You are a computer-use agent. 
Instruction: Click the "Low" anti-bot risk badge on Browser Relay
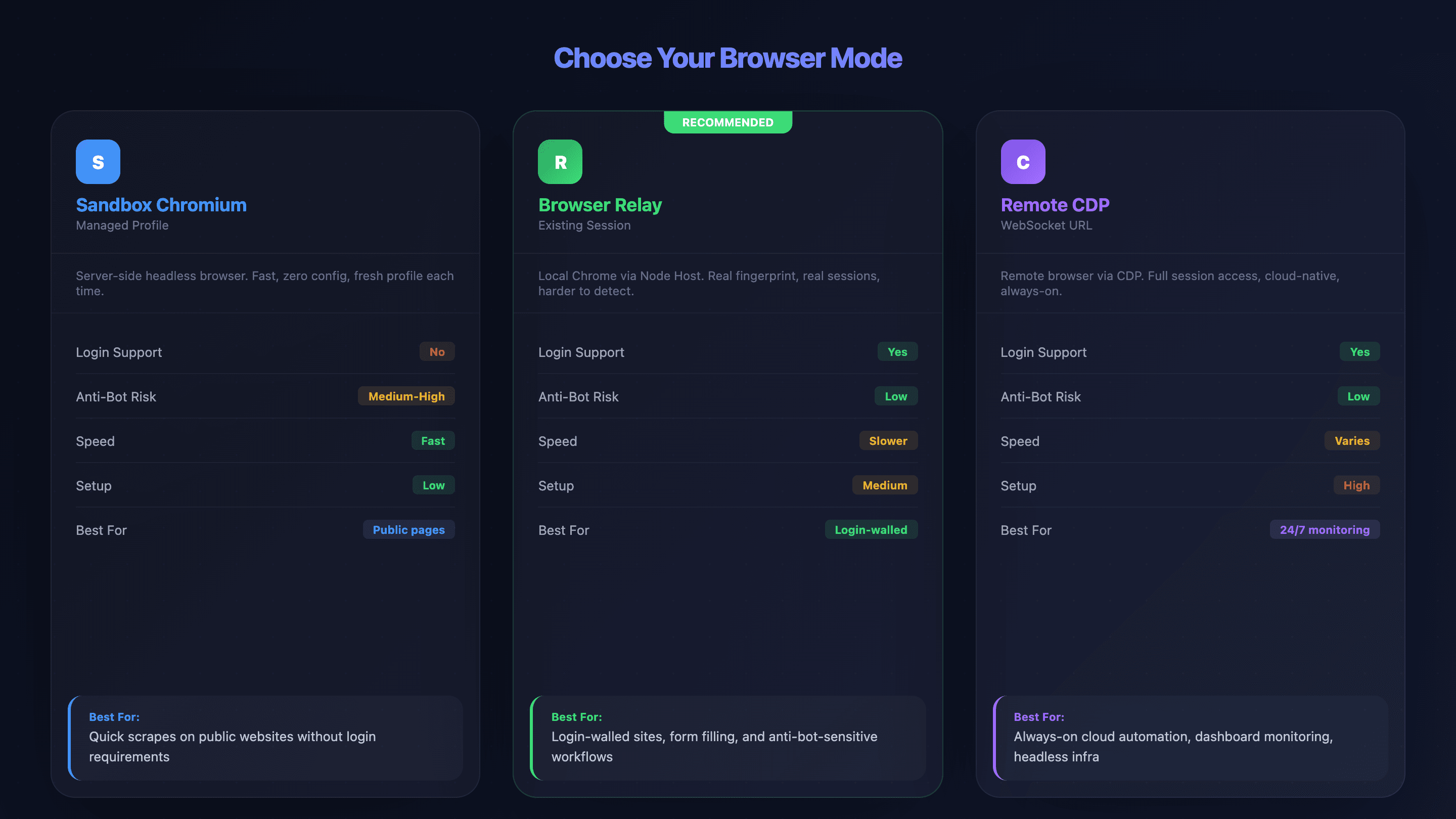pos(895,396)
